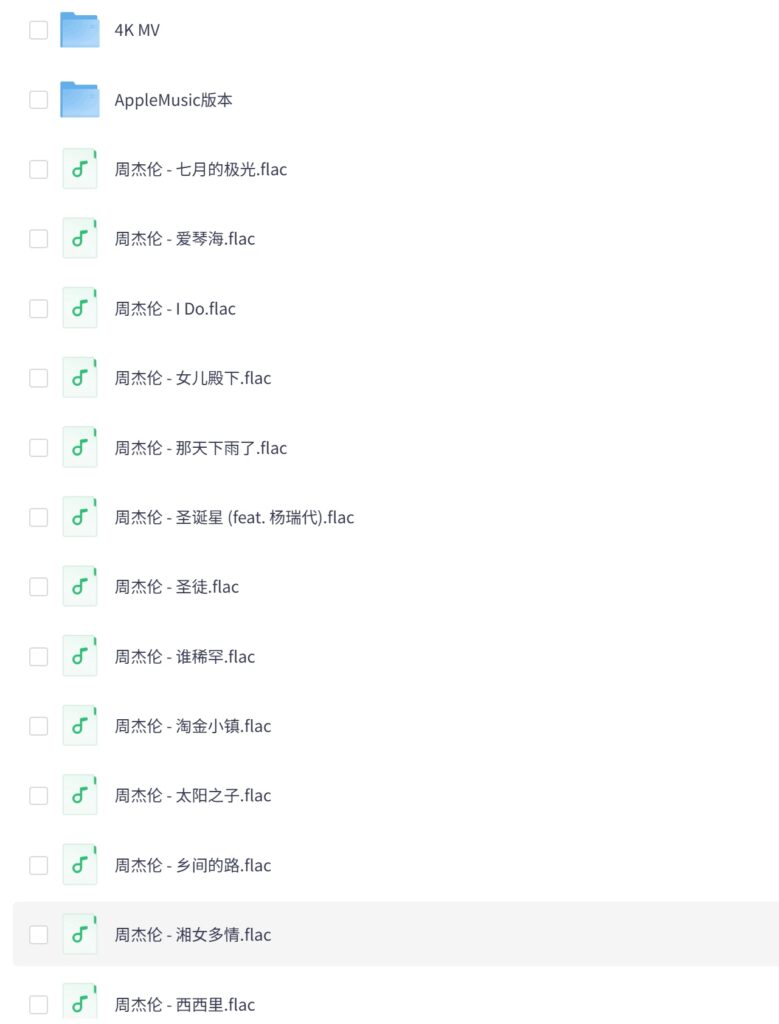Tick the checkbox for 4K MV folder
The width and height of the screenshot is (779, 1024).
point(38,30)
